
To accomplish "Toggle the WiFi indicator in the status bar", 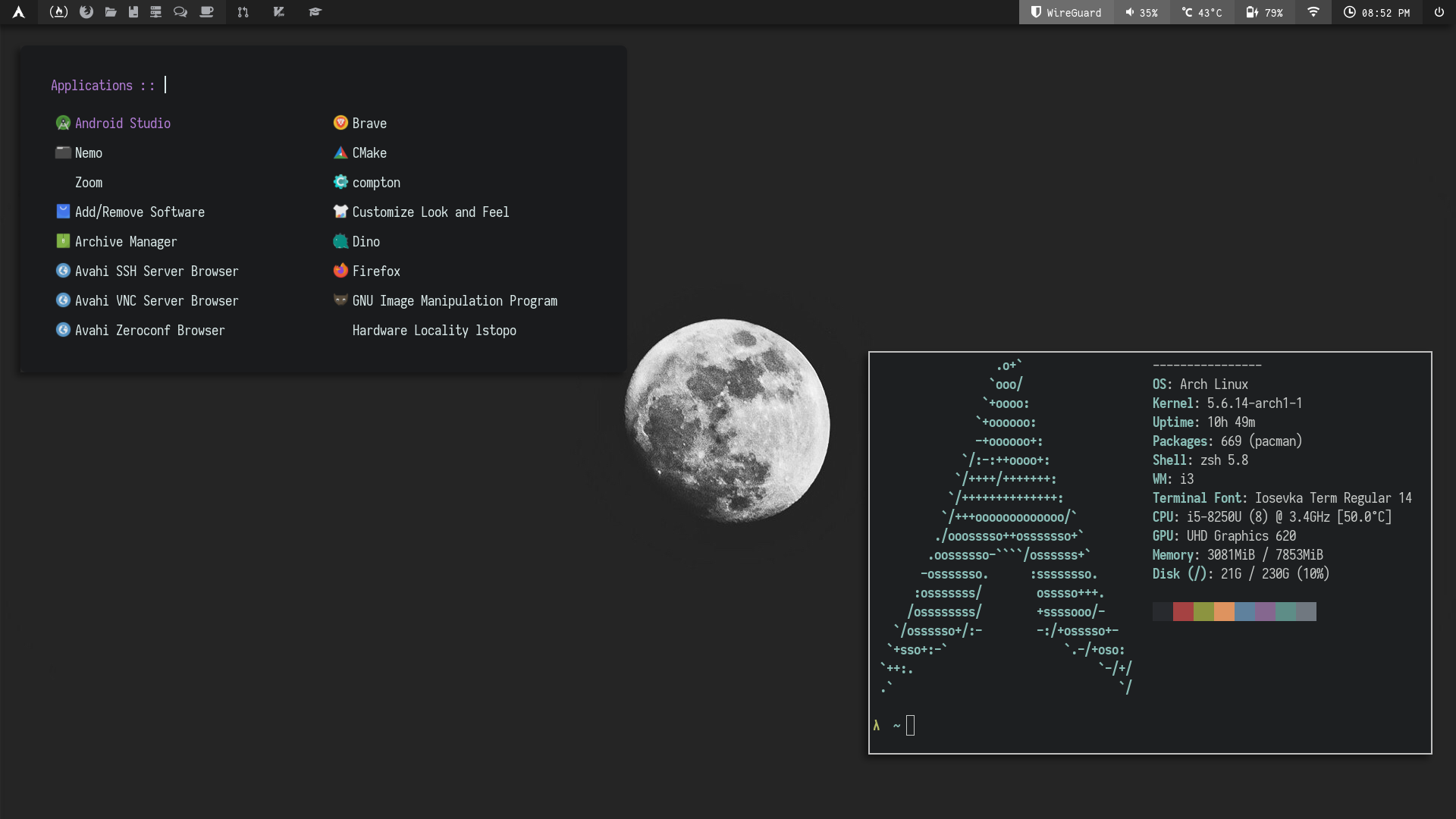I will point(1312,12).
